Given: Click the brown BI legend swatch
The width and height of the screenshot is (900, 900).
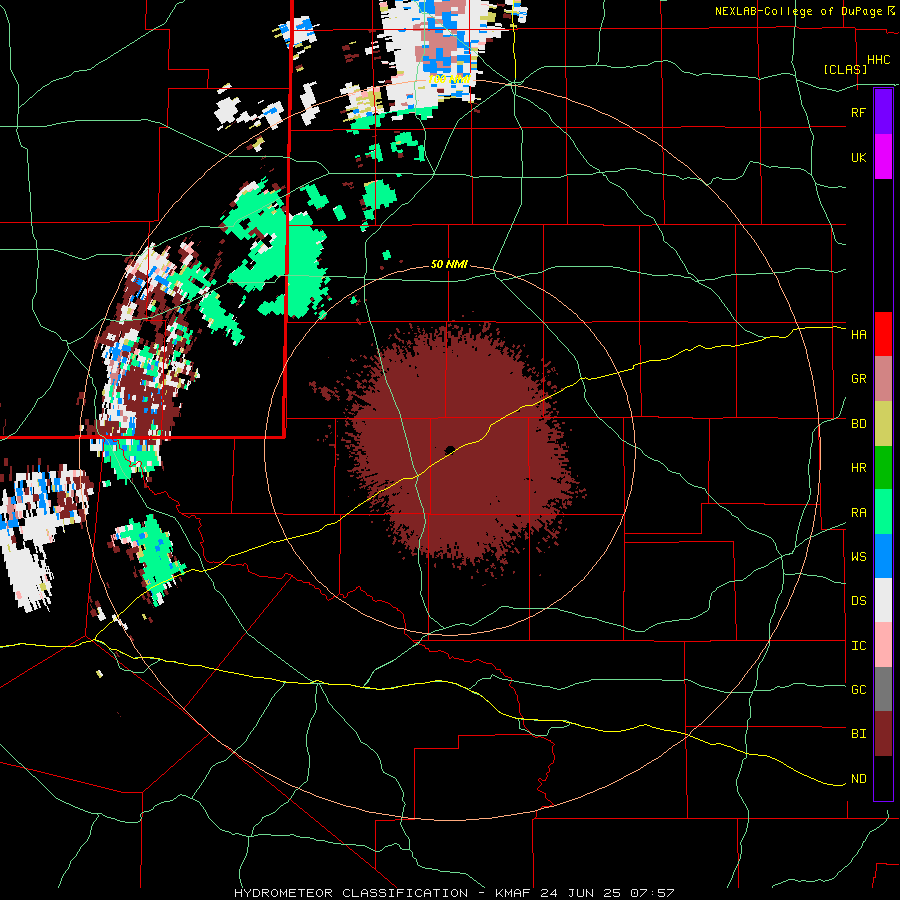Looking at the screenshot, I should (883, 734).
